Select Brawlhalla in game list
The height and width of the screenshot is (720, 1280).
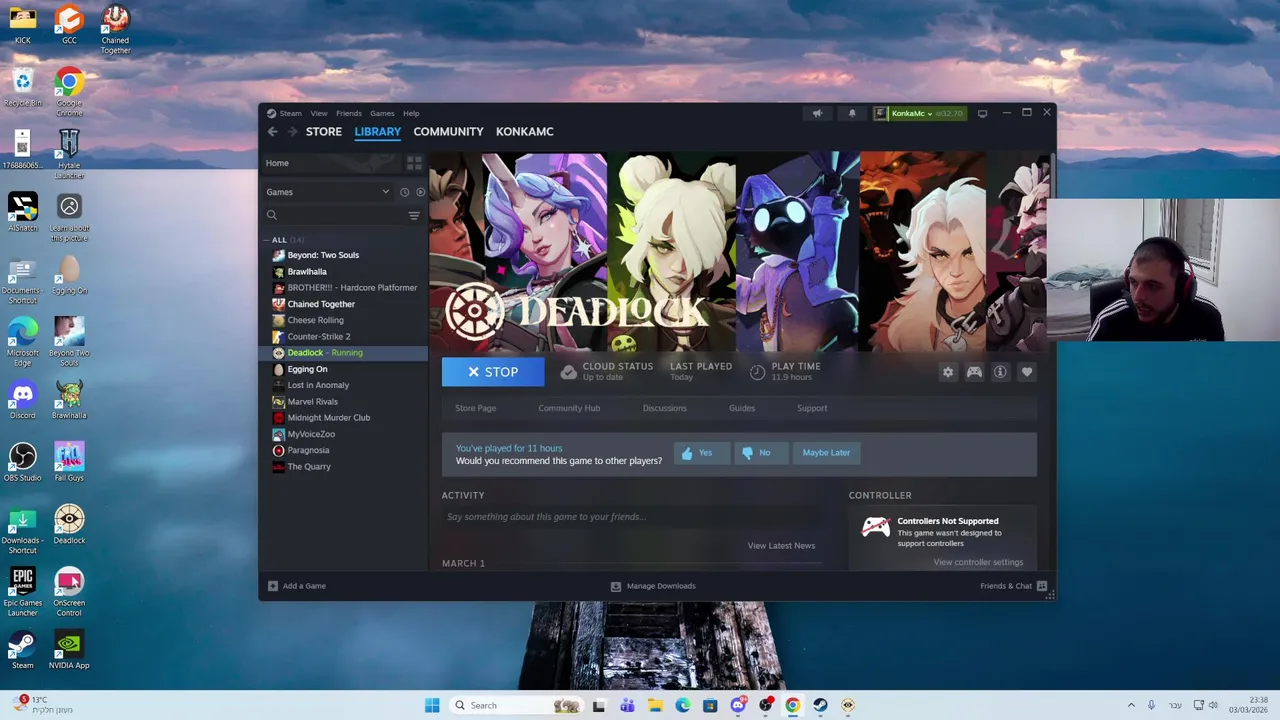click(344, 271)
